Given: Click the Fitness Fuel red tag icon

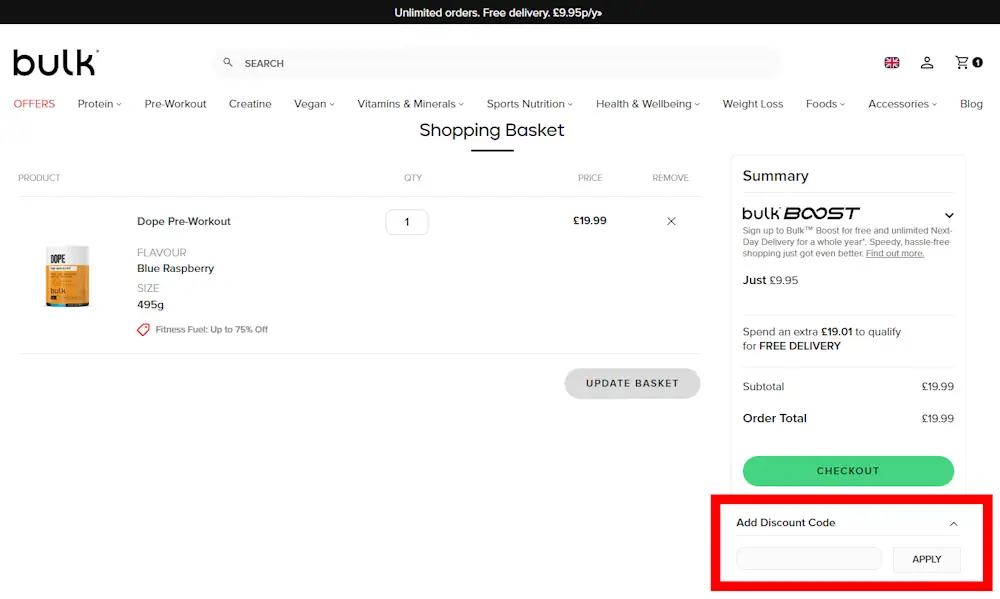Looking at the screenshot, I should pos(143,329).
